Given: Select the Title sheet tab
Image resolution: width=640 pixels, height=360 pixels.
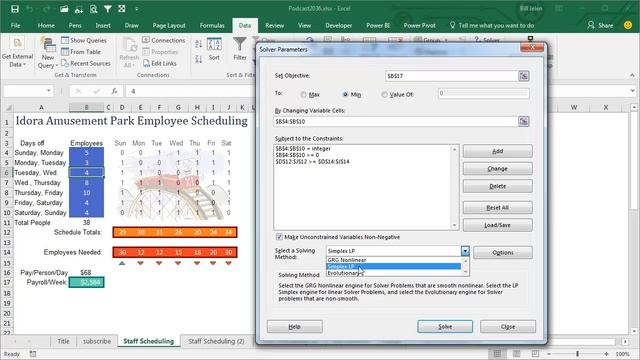Looking at the screenshot, I should 63,341.
